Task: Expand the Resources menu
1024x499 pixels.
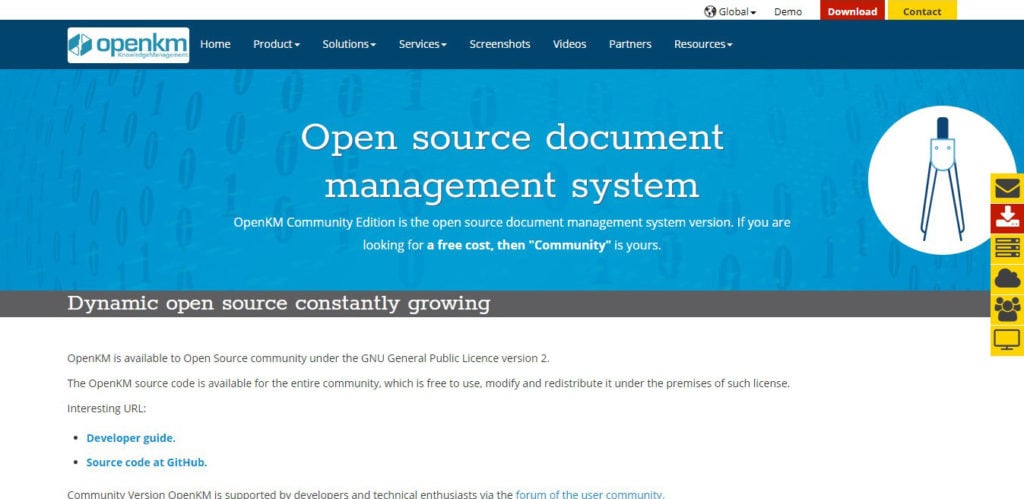Action: point(703,44)
